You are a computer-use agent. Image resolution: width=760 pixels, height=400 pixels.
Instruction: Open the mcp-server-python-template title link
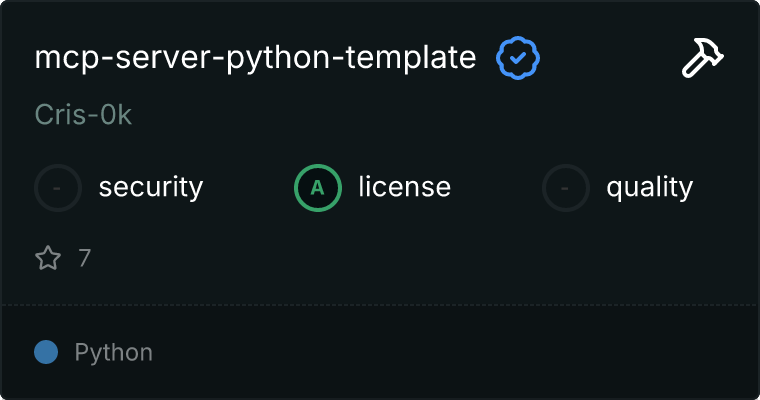click(x=255, y=58)
